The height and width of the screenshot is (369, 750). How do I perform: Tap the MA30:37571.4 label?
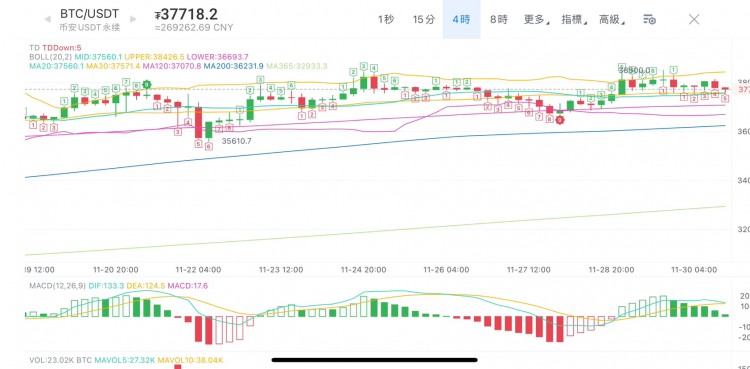coord(113,65)
